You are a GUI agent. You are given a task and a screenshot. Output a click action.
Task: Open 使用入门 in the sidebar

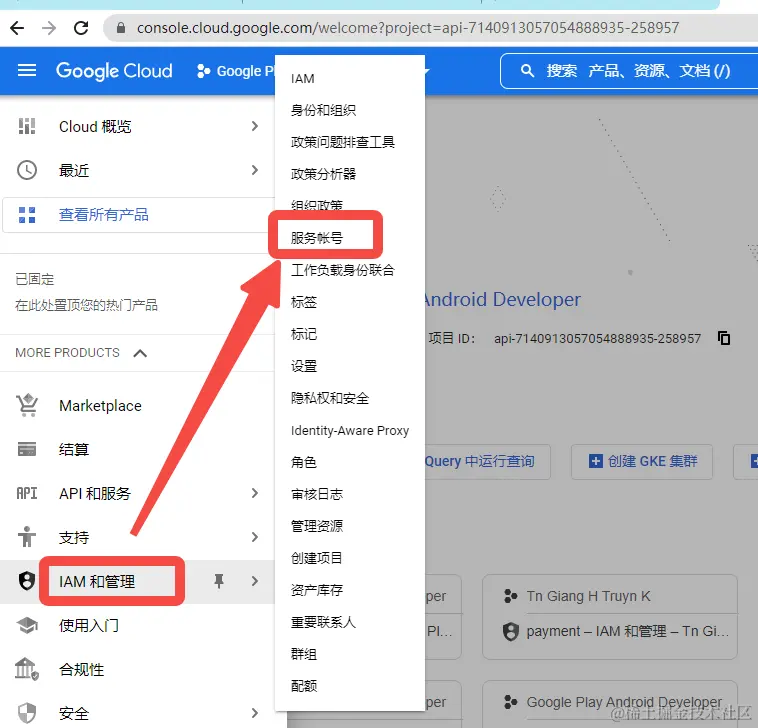click(x=88, y=625)
